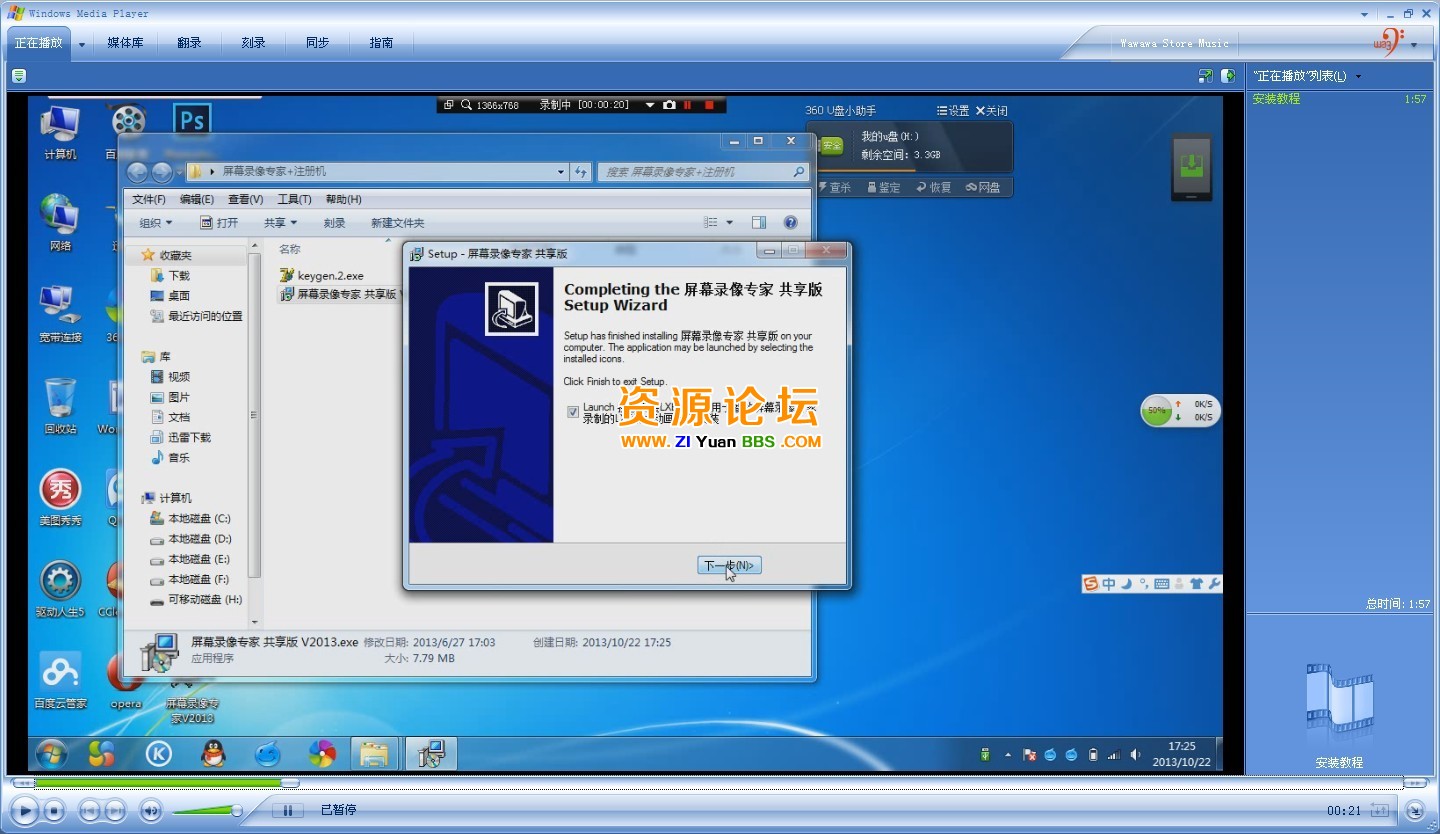This screenshot has height=834, width=1440.
Task: Mute the player with the speaker icon
Action: [150, 810]
